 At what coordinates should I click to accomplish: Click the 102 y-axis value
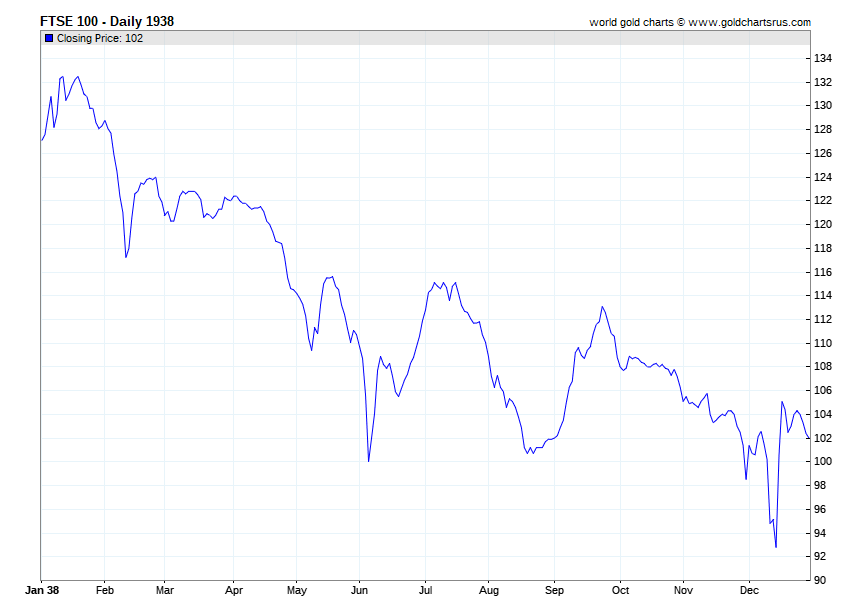click(823, 438)
